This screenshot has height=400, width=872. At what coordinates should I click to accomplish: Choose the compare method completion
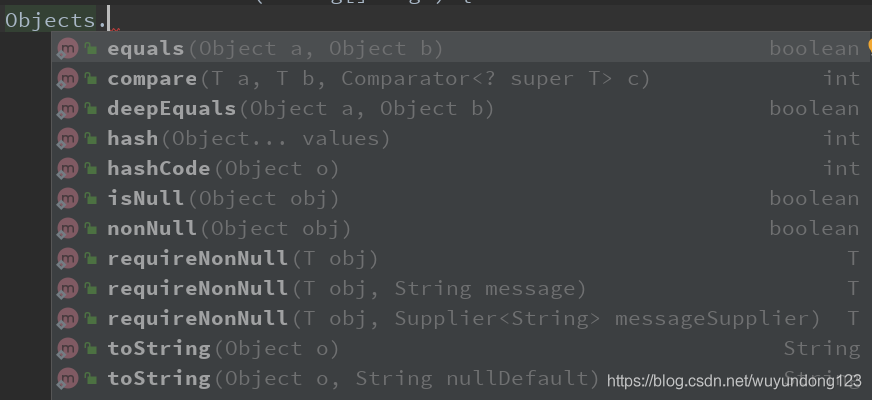click(462, 78)
